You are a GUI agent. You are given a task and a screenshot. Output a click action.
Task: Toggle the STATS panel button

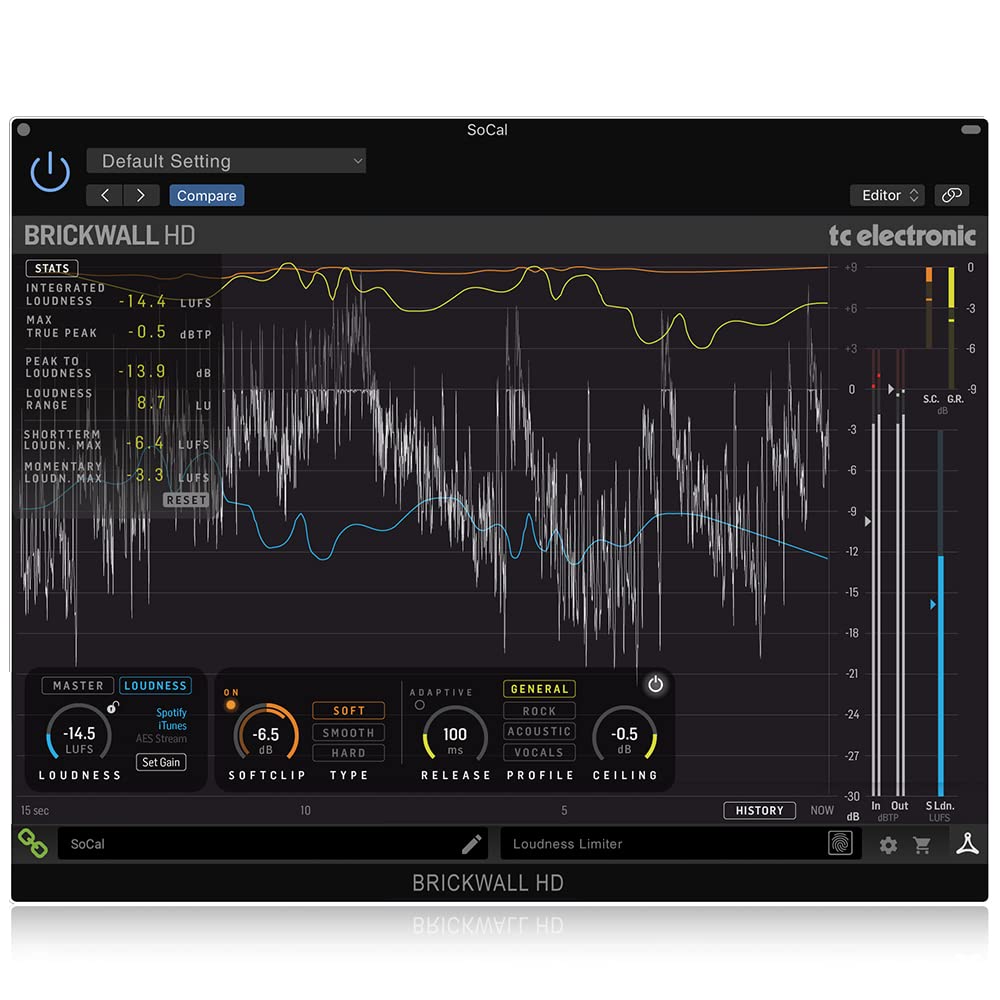[52, 268]
